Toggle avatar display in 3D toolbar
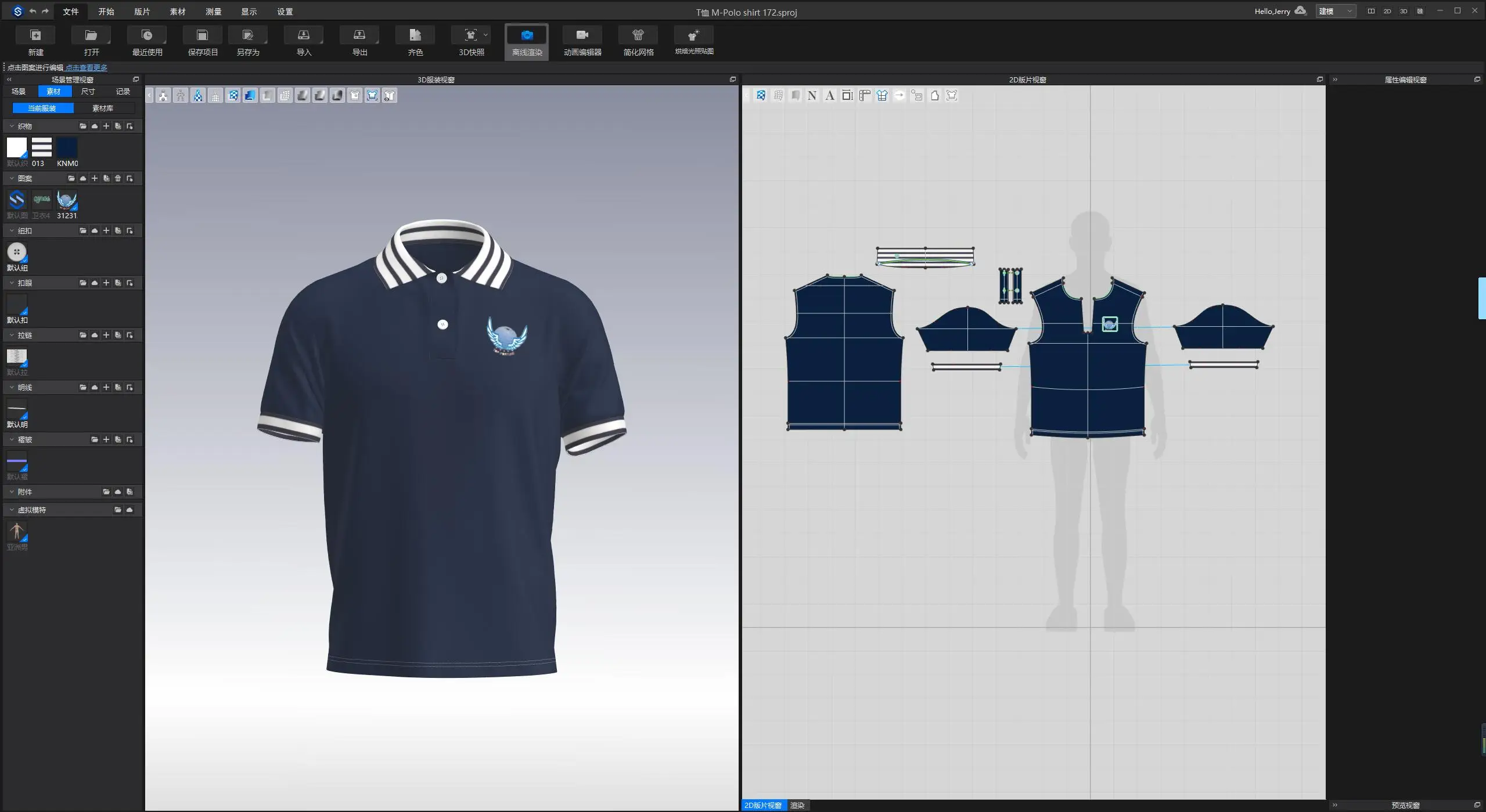This screenshot has height=812, width=1486. coord(163,96)
